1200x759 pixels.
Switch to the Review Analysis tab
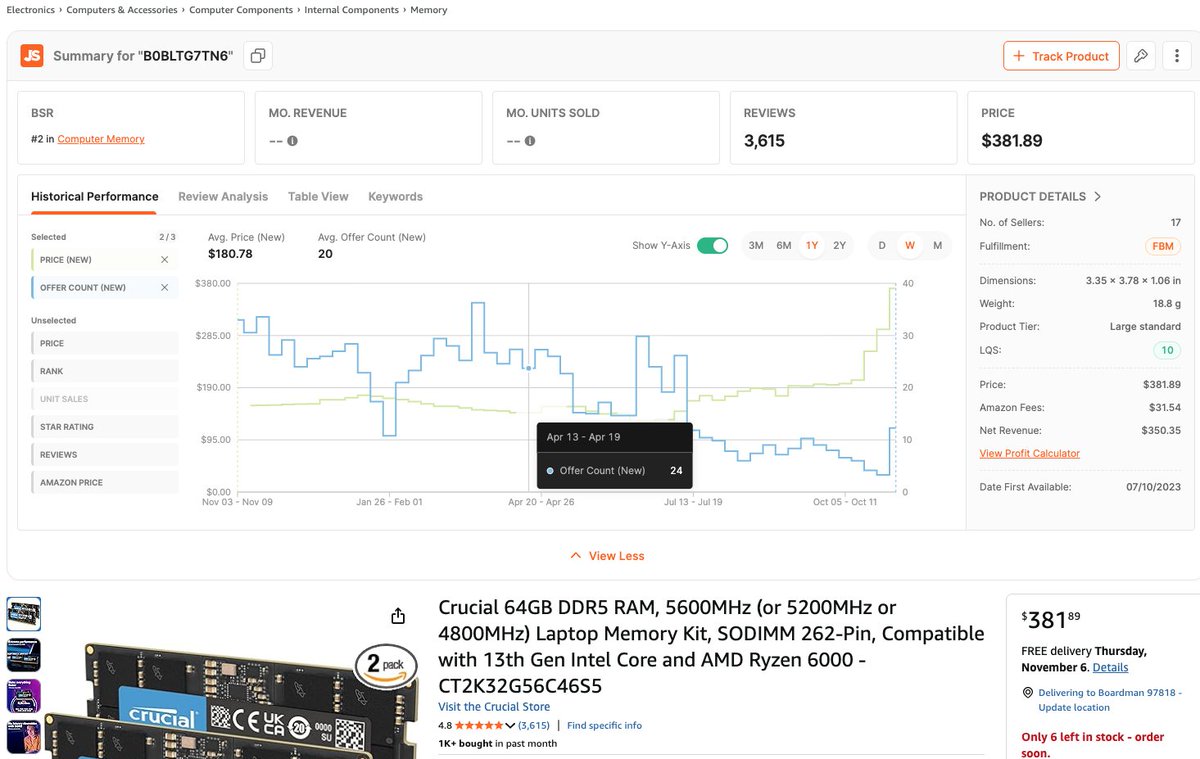[223, 197]
